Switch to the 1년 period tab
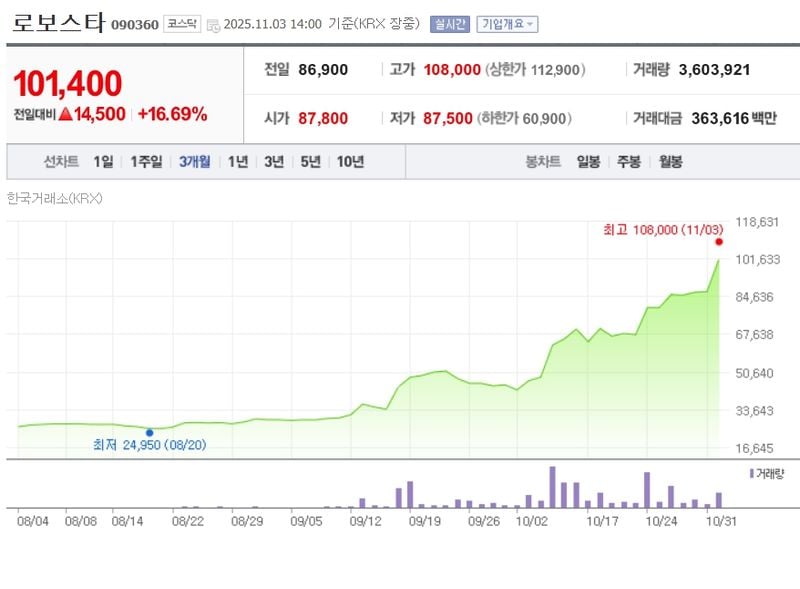800x589 pixels. [237, 160]
